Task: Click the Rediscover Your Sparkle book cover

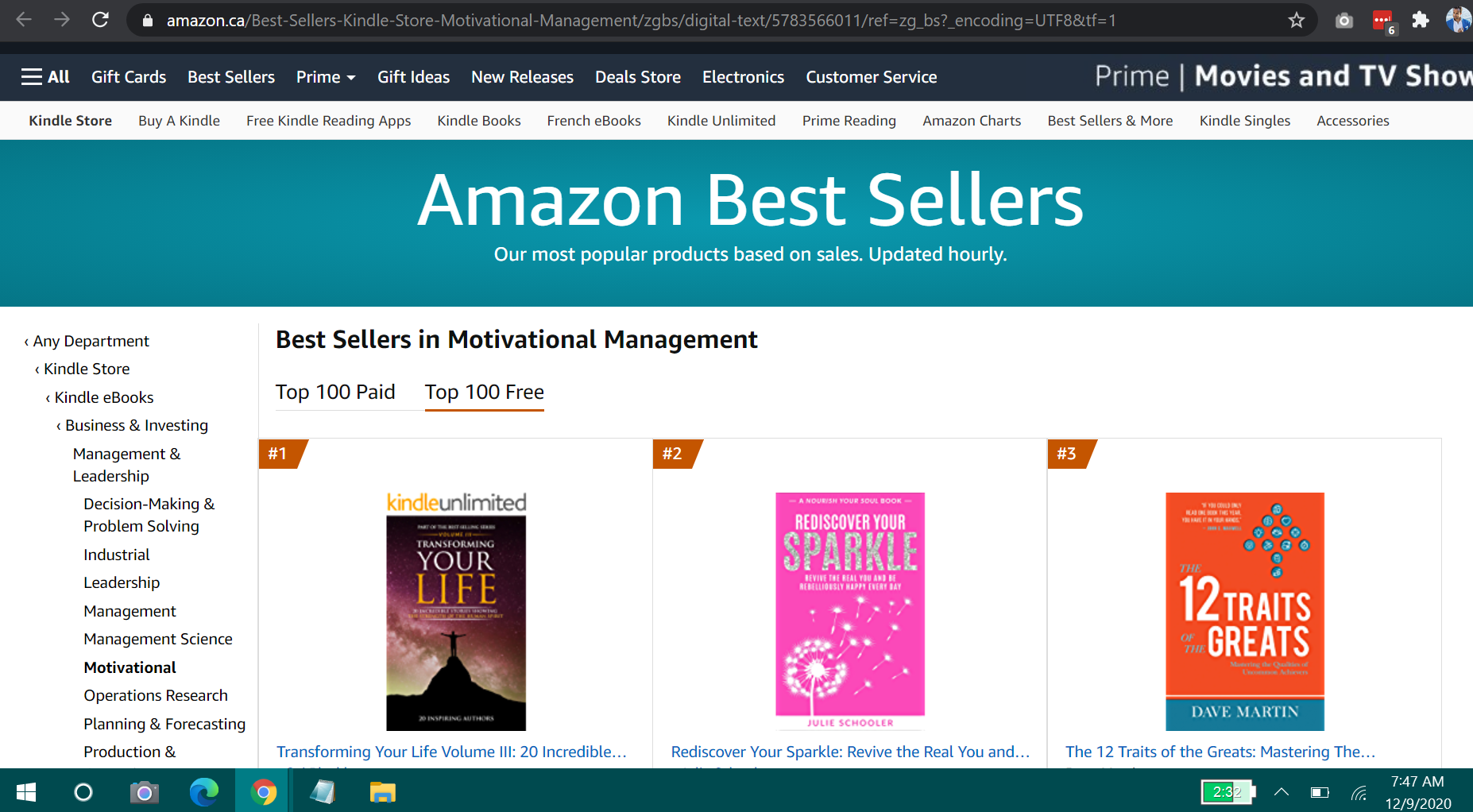Action: click(850, 612)
